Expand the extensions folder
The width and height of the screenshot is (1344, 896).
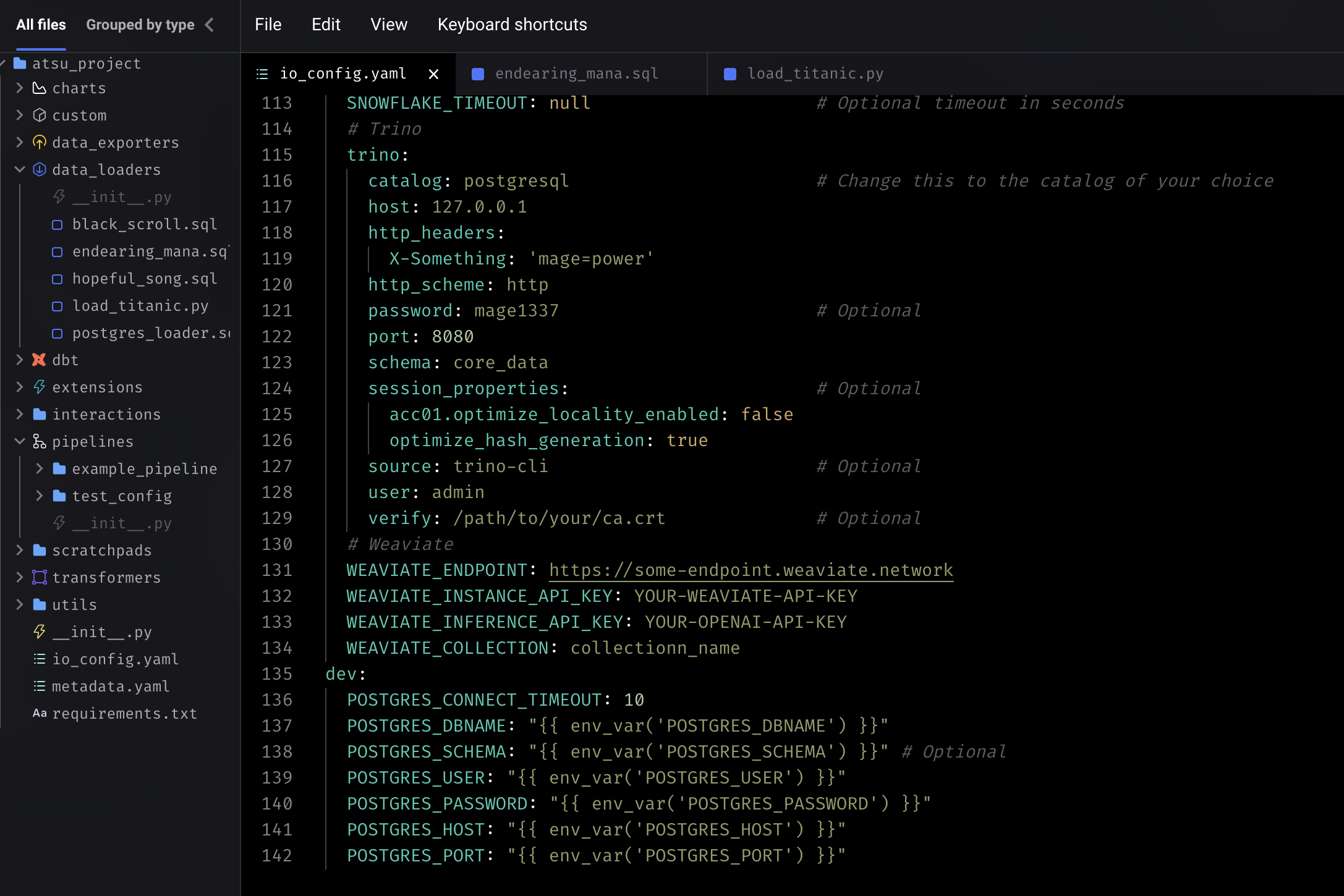coord(20,387)
